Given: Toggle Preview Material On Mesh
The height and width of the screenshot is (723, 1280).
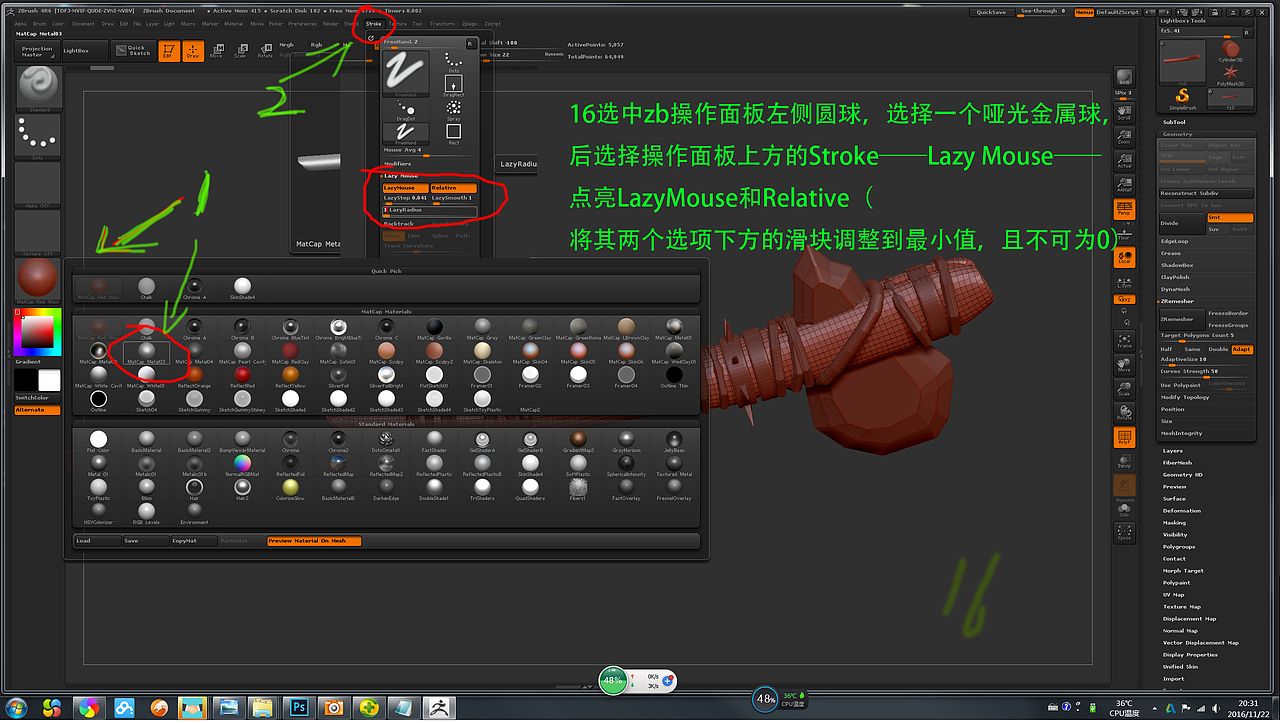Looking at the screenshot, I should click(314, 541).
